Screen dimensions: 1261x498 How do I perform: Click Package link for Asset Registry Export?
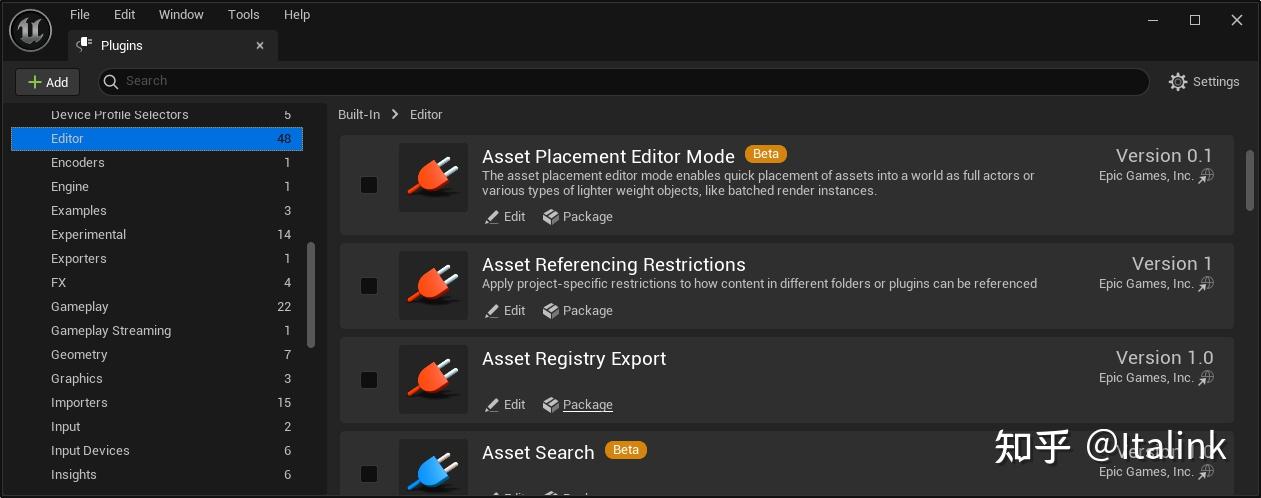click(x=587, y=405)
